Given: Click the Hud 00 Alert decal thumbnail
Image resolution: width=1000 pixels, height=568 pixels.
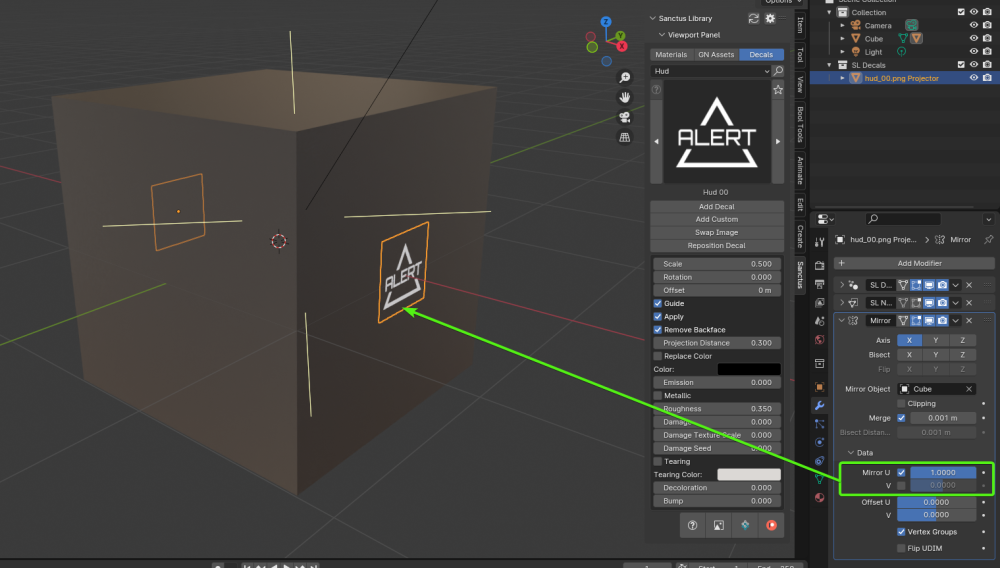Looking at the screenshot, I should pyautogui.click(x=717, y=133).
